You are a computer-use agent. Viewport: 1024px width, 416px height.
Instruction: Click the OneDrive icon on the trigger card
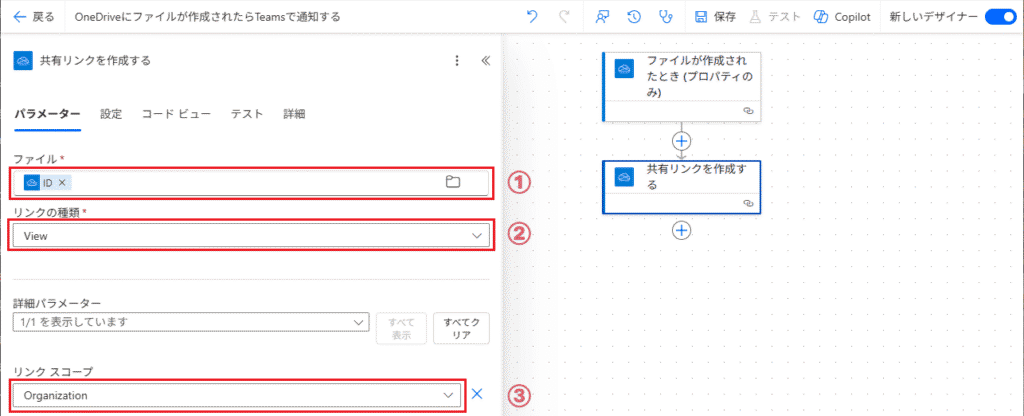(624, 69)
